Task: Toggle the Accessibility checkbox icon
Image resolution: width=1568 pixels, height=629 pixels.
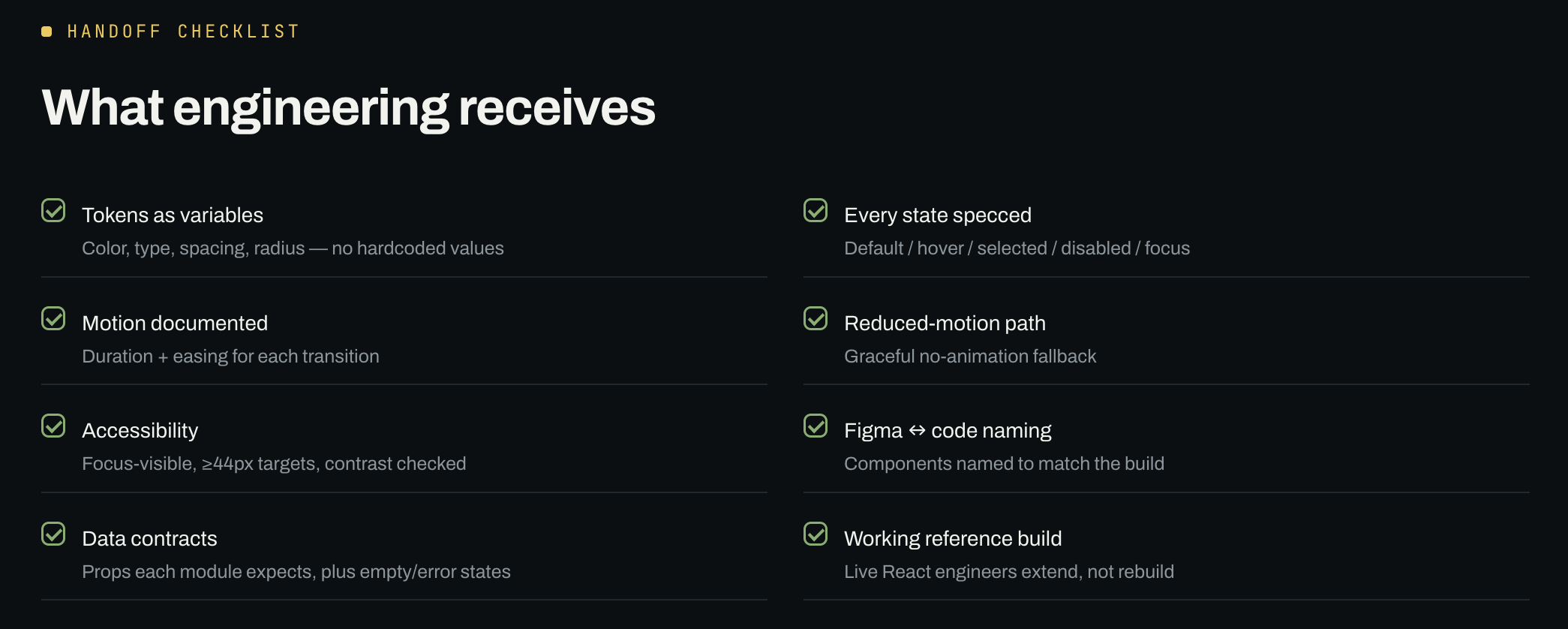Action: 53,426
